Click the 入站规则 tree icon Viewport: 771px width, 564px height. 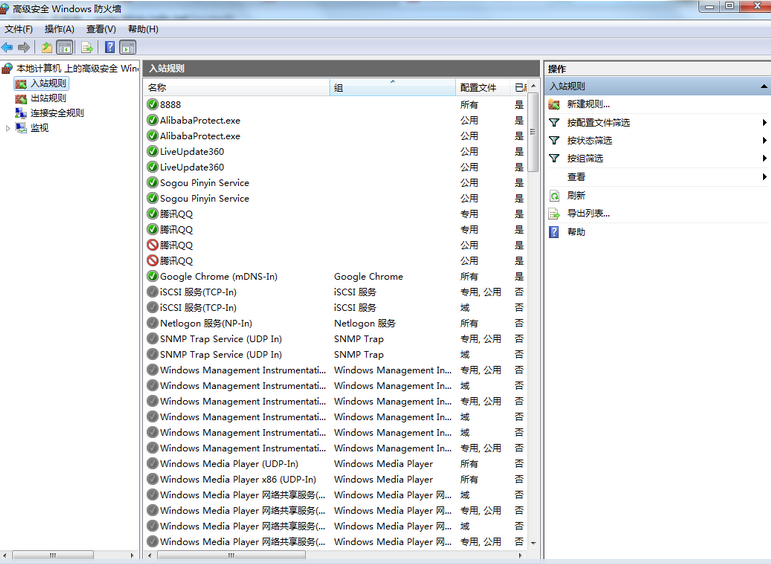tap(21, 84)
